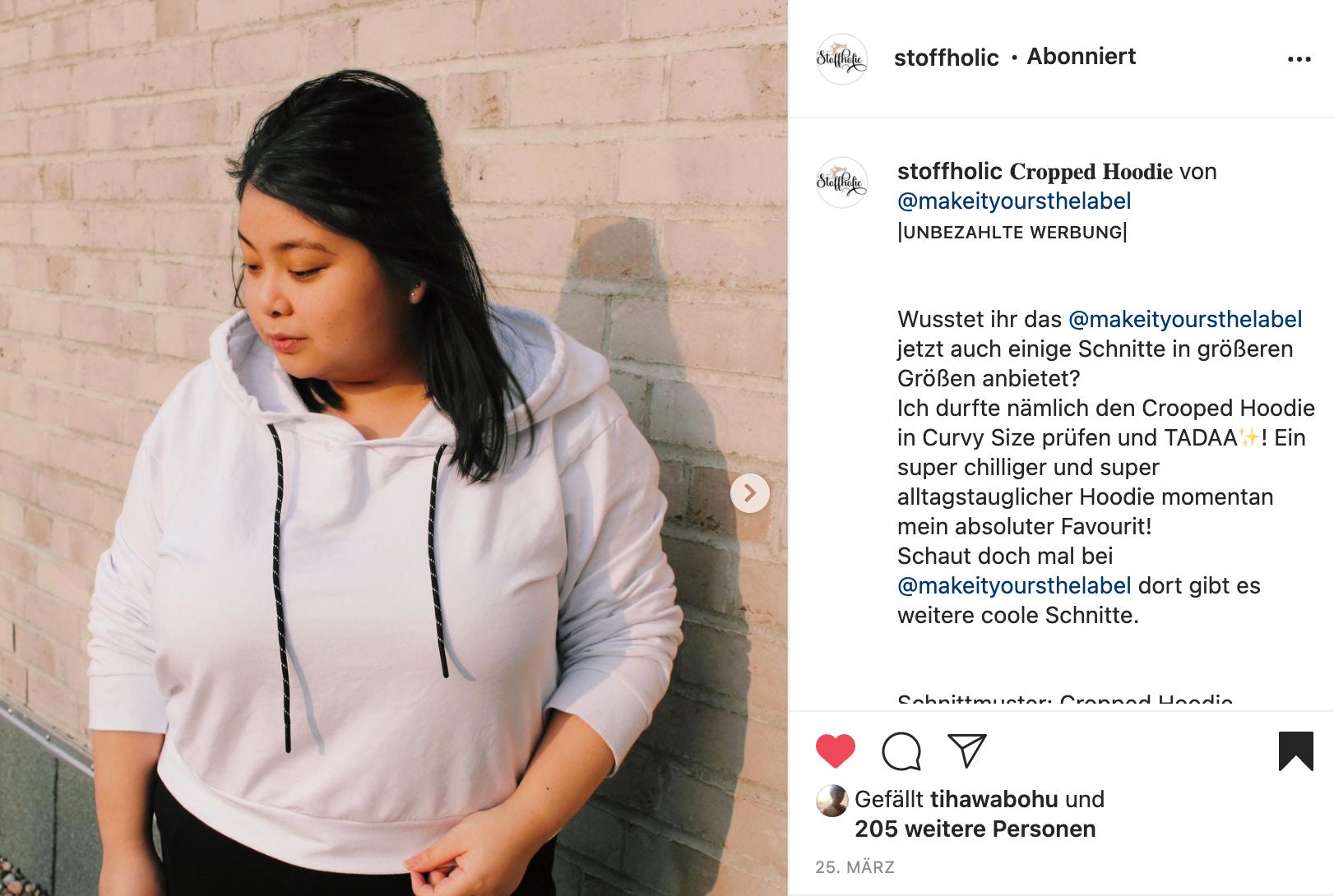The image size is (1334, 896).
Task: Open stoffholic username in the caption
Action: point(949,171)
